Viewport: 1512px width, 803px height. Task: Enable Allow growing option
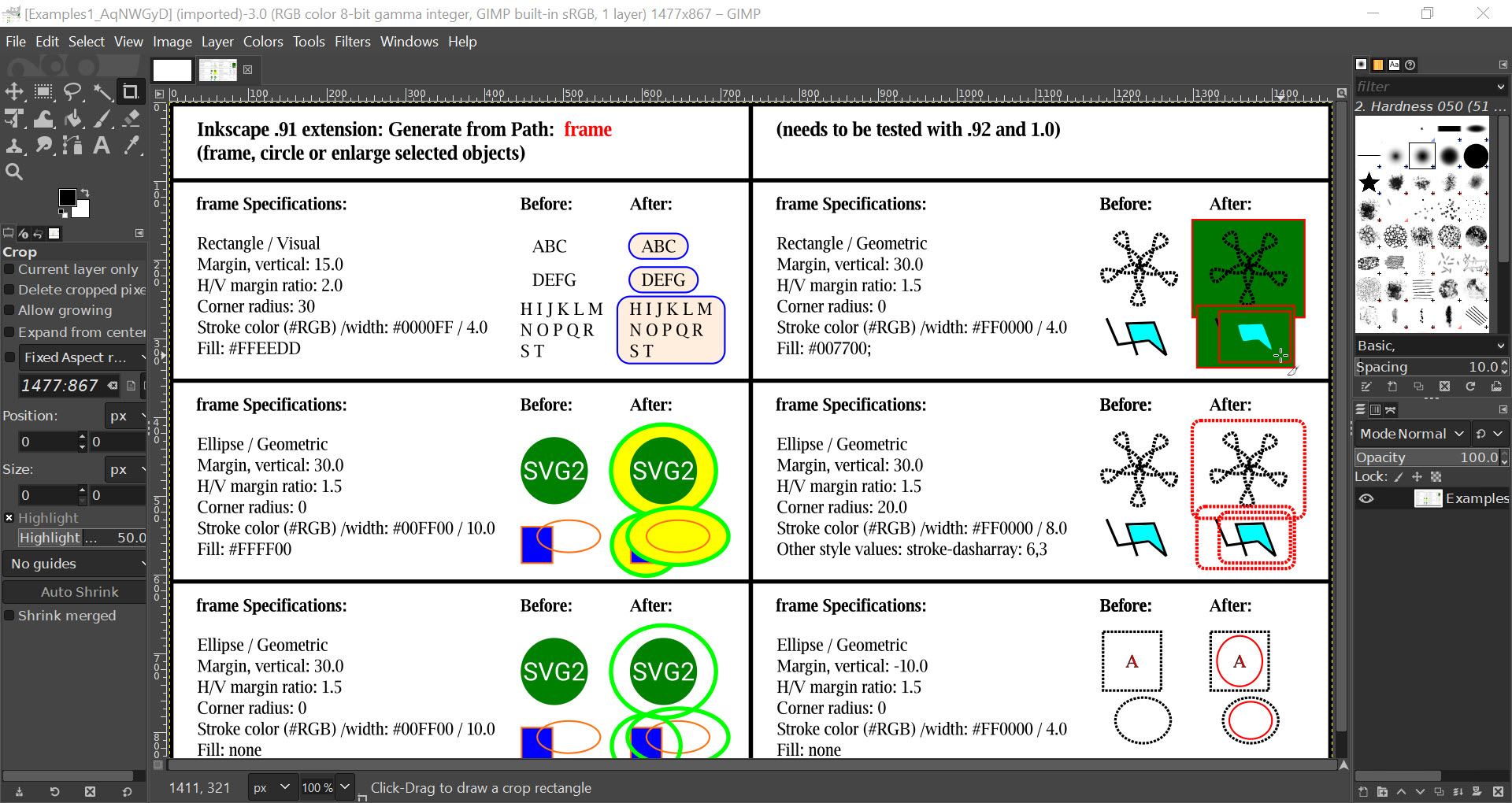tap(9, 310)
